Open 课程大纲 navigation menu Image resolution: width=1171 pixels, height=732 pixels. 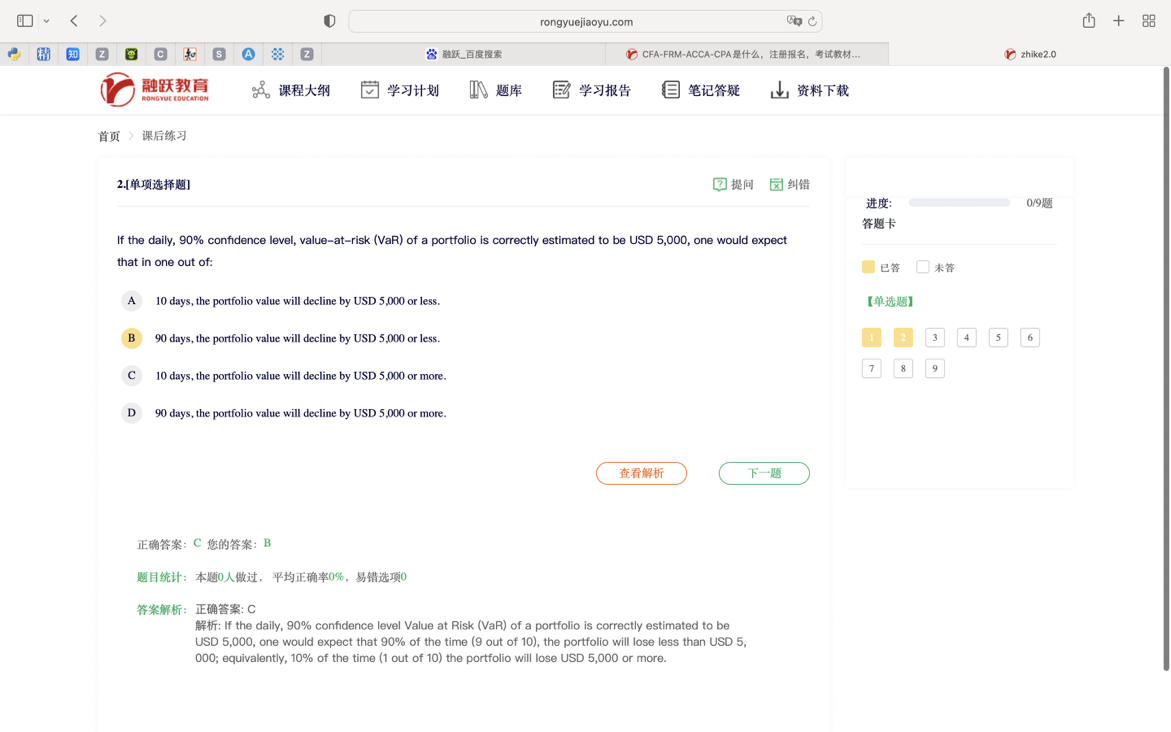(291, 90)
